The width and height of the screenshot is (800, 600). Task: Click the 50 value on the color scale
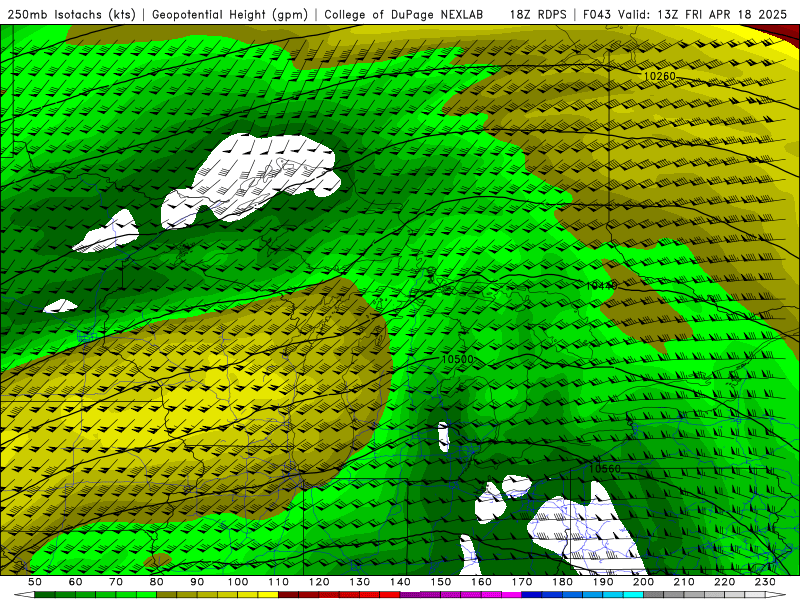point(35,582)
